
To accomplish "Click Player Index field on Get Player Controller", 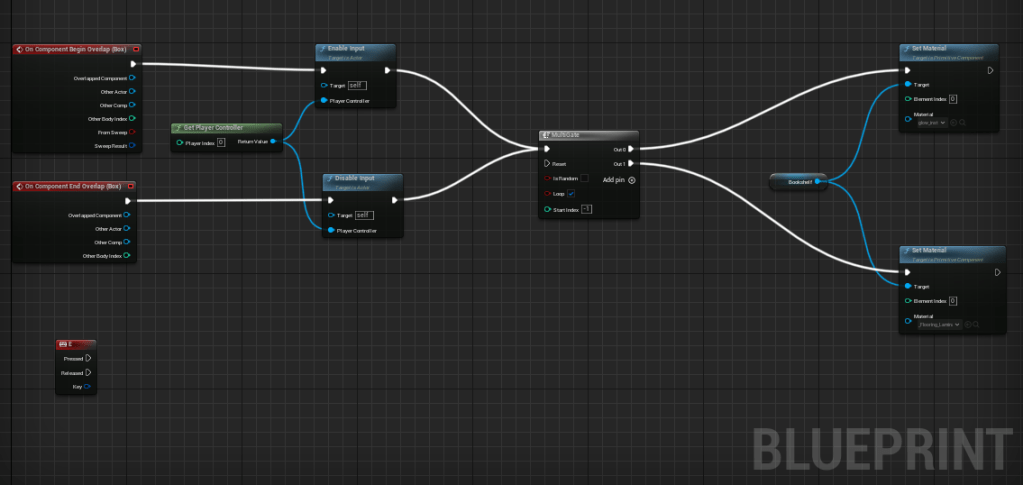I will point(220,142).
